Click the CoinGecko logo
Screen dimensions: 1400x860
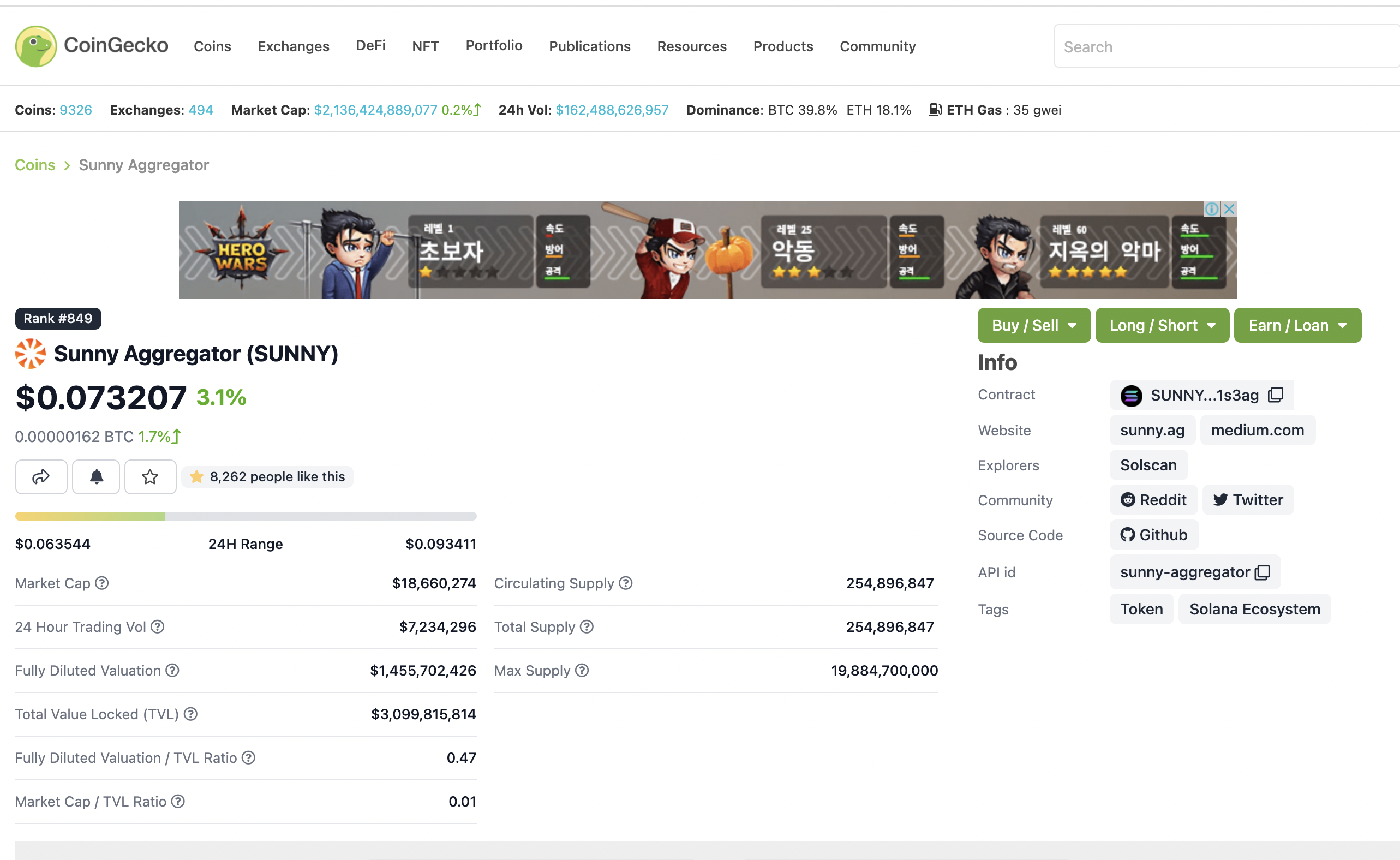pyautogui.click(x=92, y=46)
